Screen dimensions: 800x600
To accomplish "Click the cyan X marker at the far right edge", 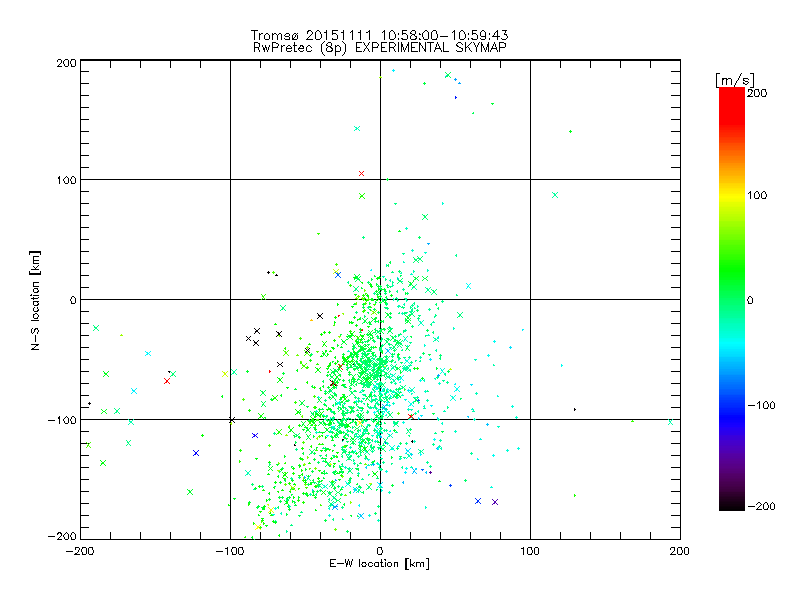I will 670,422.
